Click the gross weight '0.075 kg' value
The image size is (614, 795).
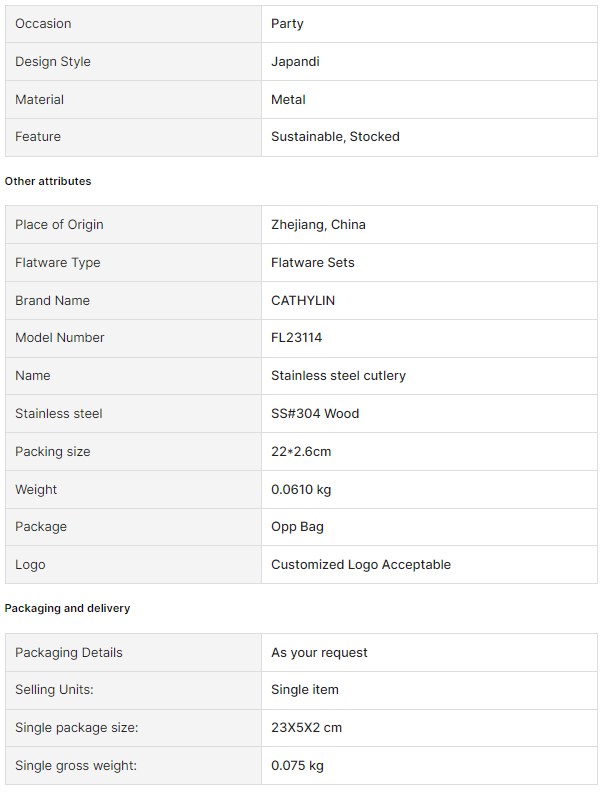pos(297,766)
